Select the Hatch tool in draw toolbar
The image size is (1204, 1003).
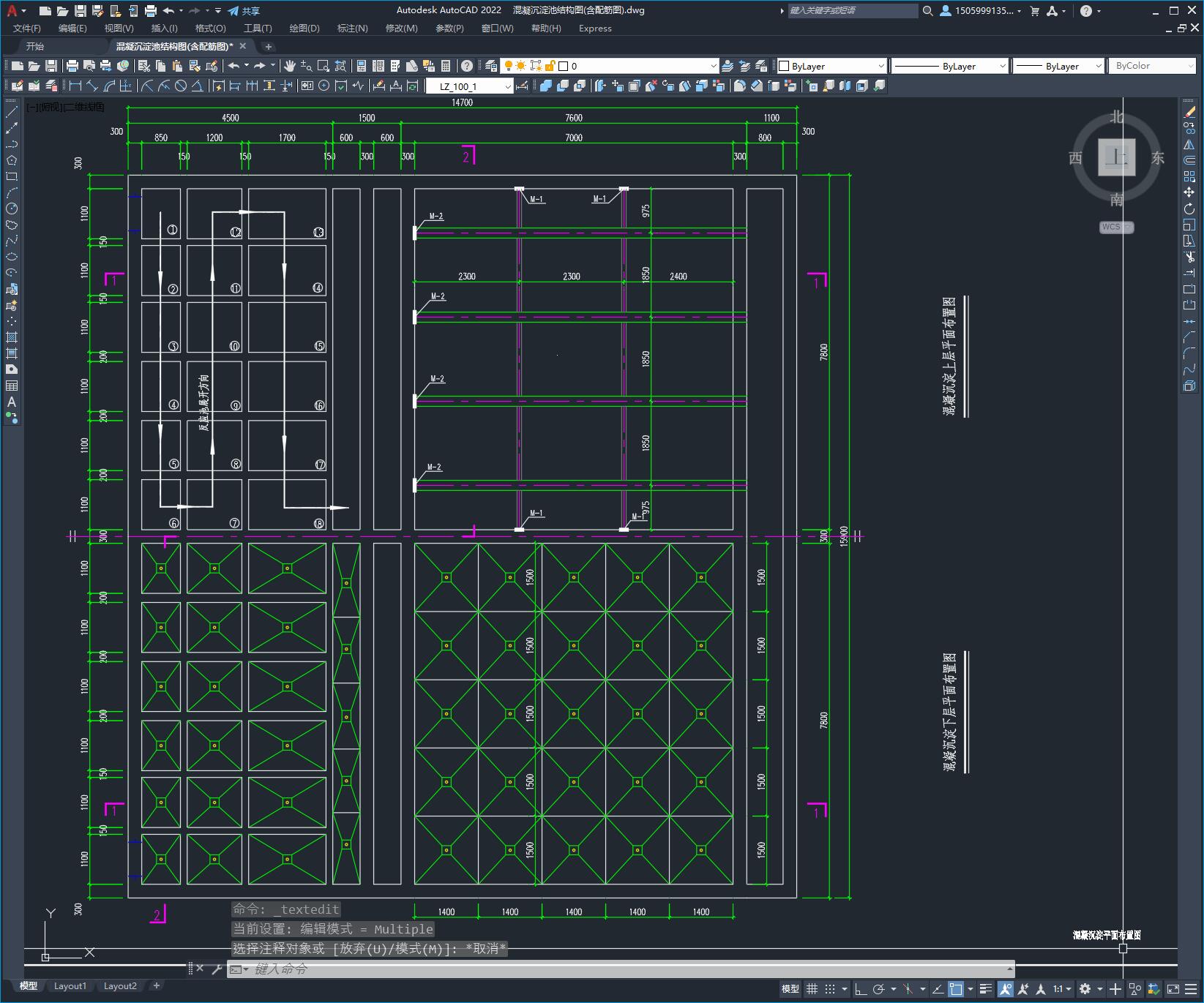click(12, 337)
